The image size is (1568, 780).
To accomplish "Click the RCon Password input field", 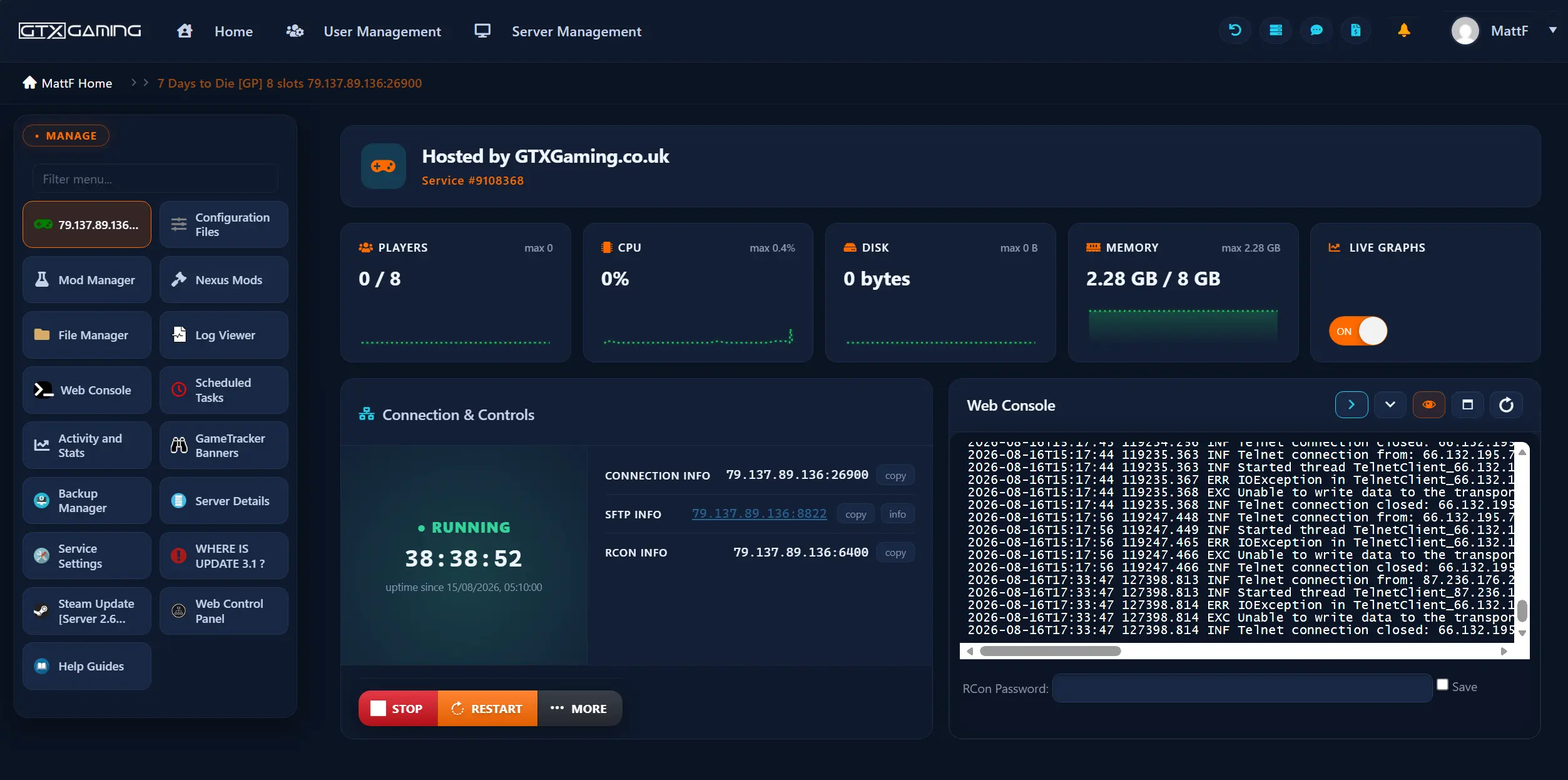I will [x=1242, y=688].
